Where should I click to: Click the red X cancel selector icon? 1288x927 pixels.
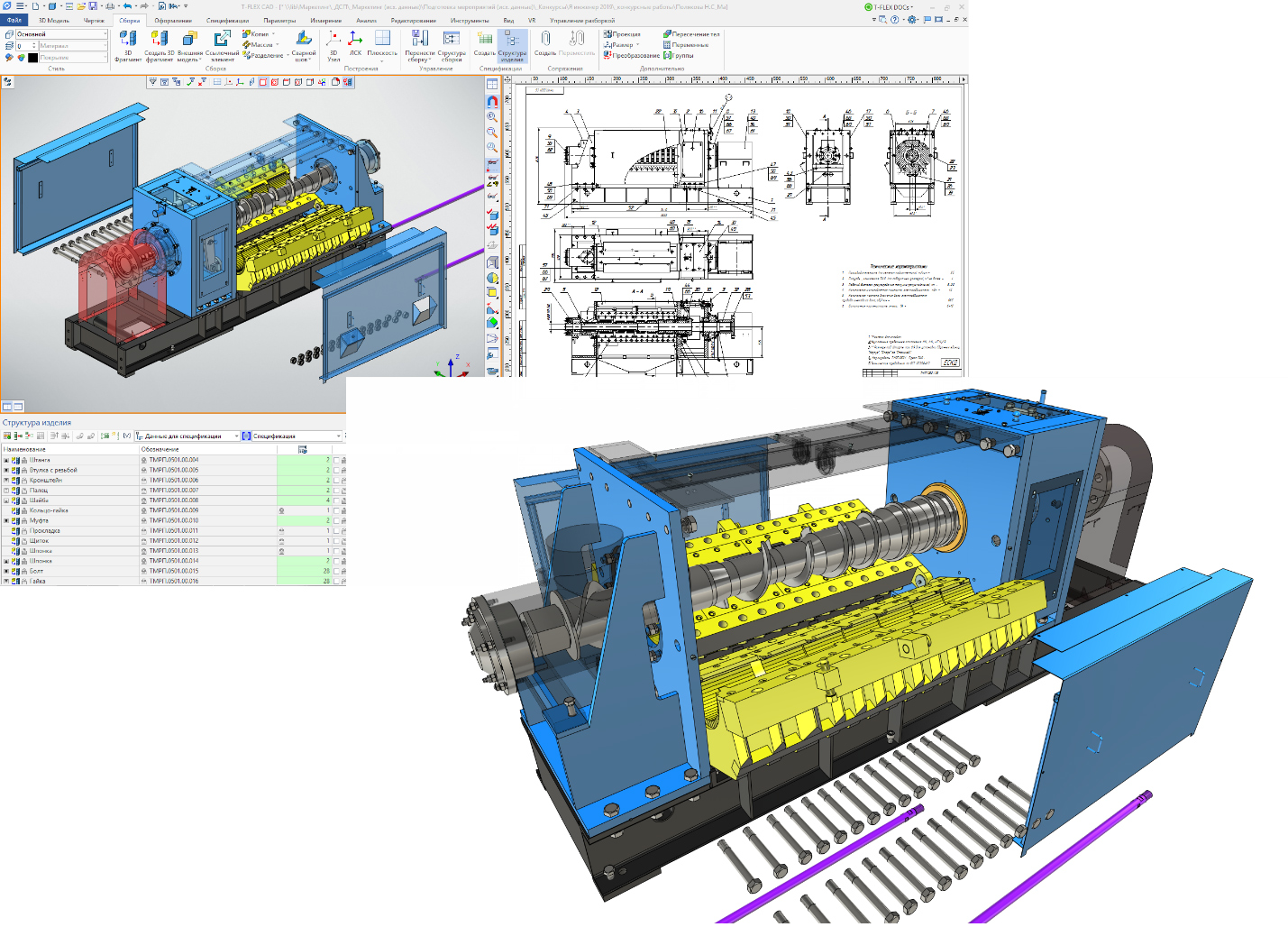(203, 81)
